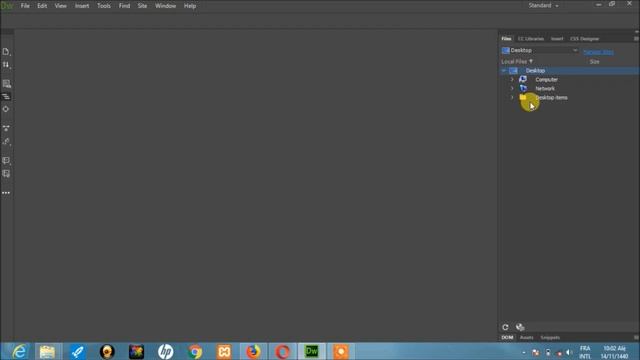640x360 pixels.
Task: Expand the Network tree node
Action: point(512,89)
